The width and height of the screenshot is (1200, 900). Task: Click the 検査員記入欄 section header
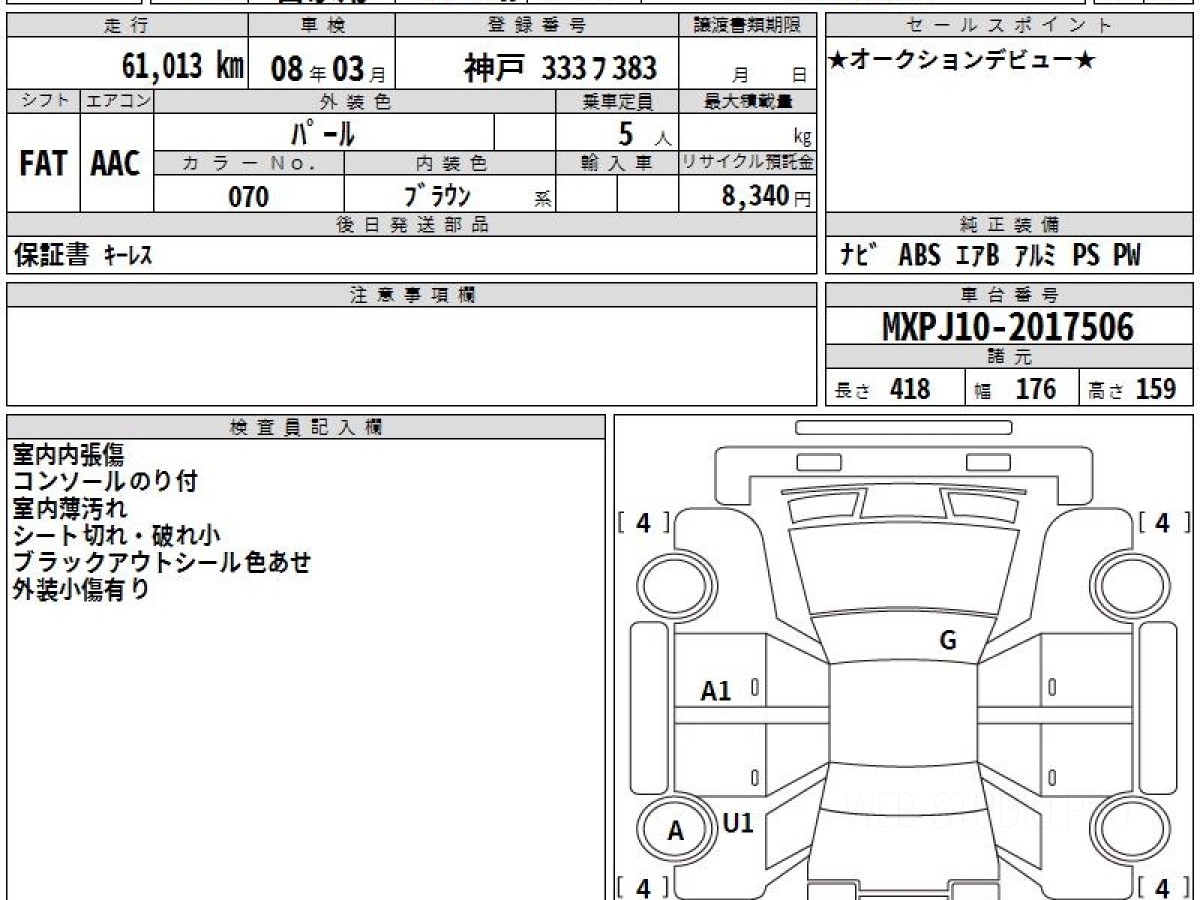click(305, 427)
